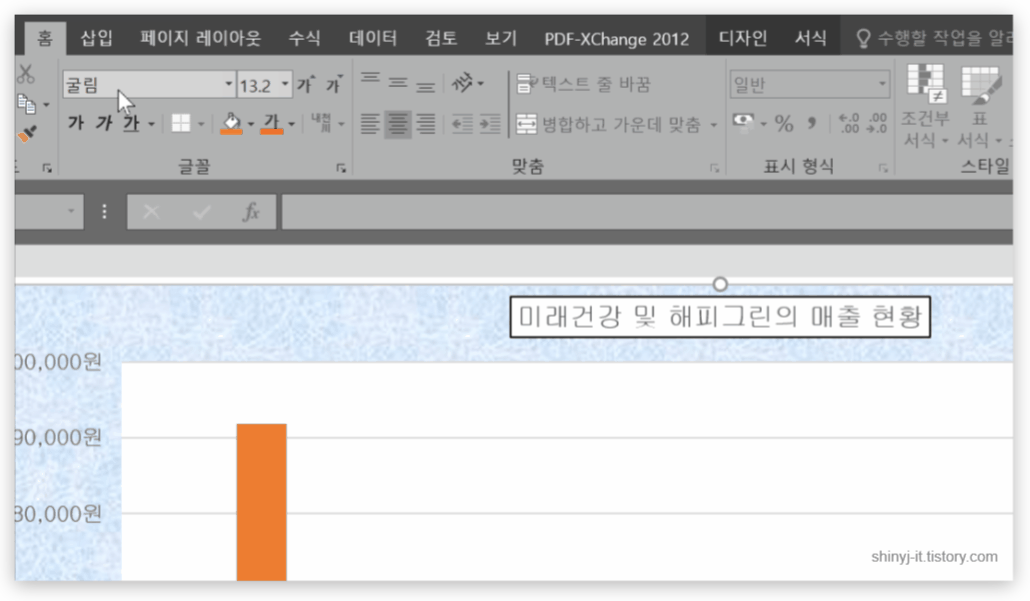Click the formula bar confirm checkmark
This screenshot has width=1030, height=601.
pos(202,212)
